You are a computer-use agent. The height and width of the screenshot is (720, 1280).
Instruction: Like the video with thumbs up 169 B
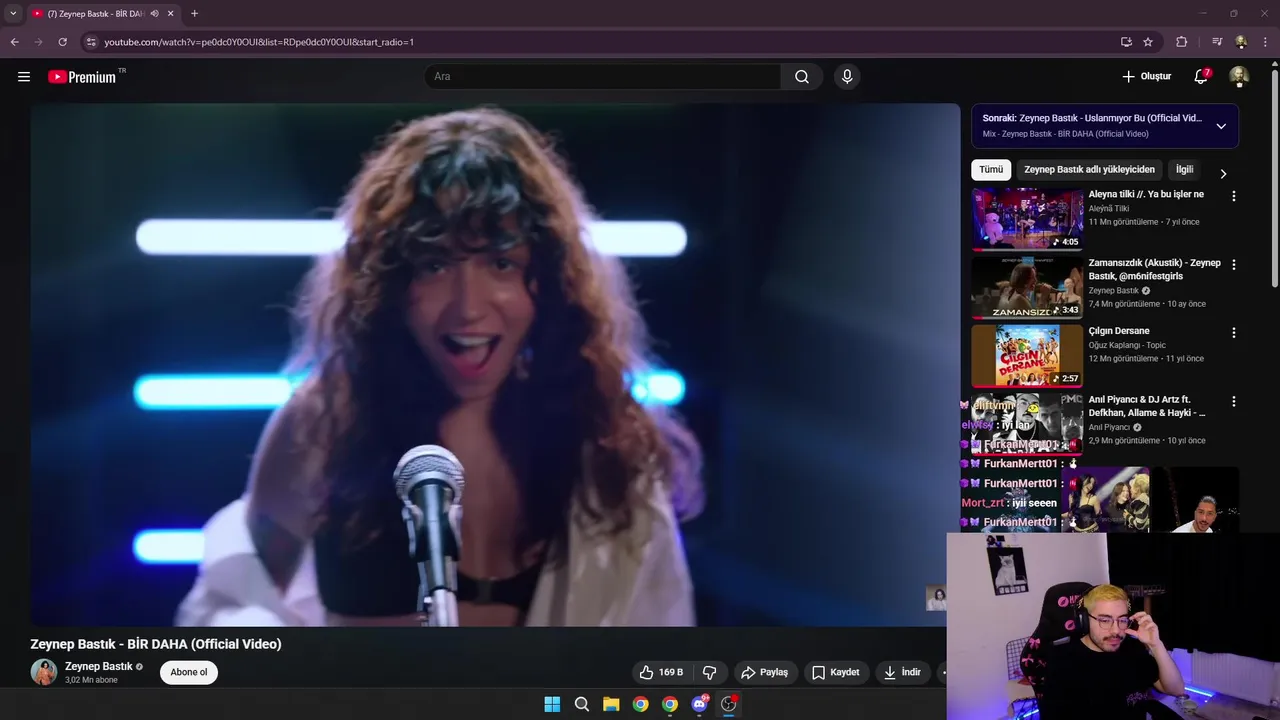[661, 672]
